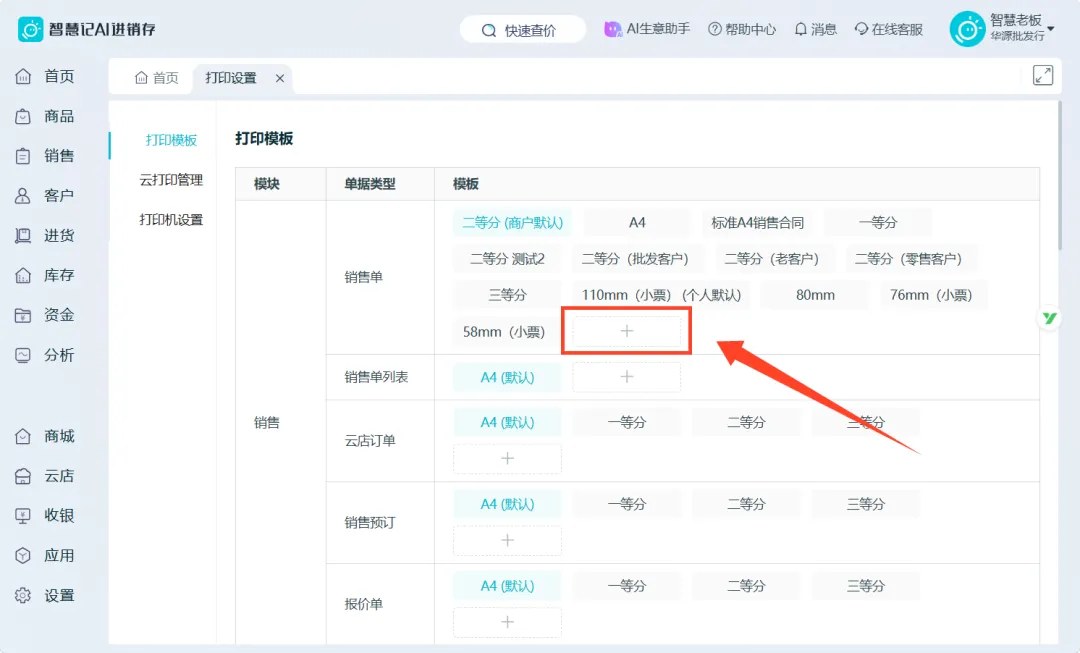Select the 三等分 销售单 template

[x=507, y=295]
